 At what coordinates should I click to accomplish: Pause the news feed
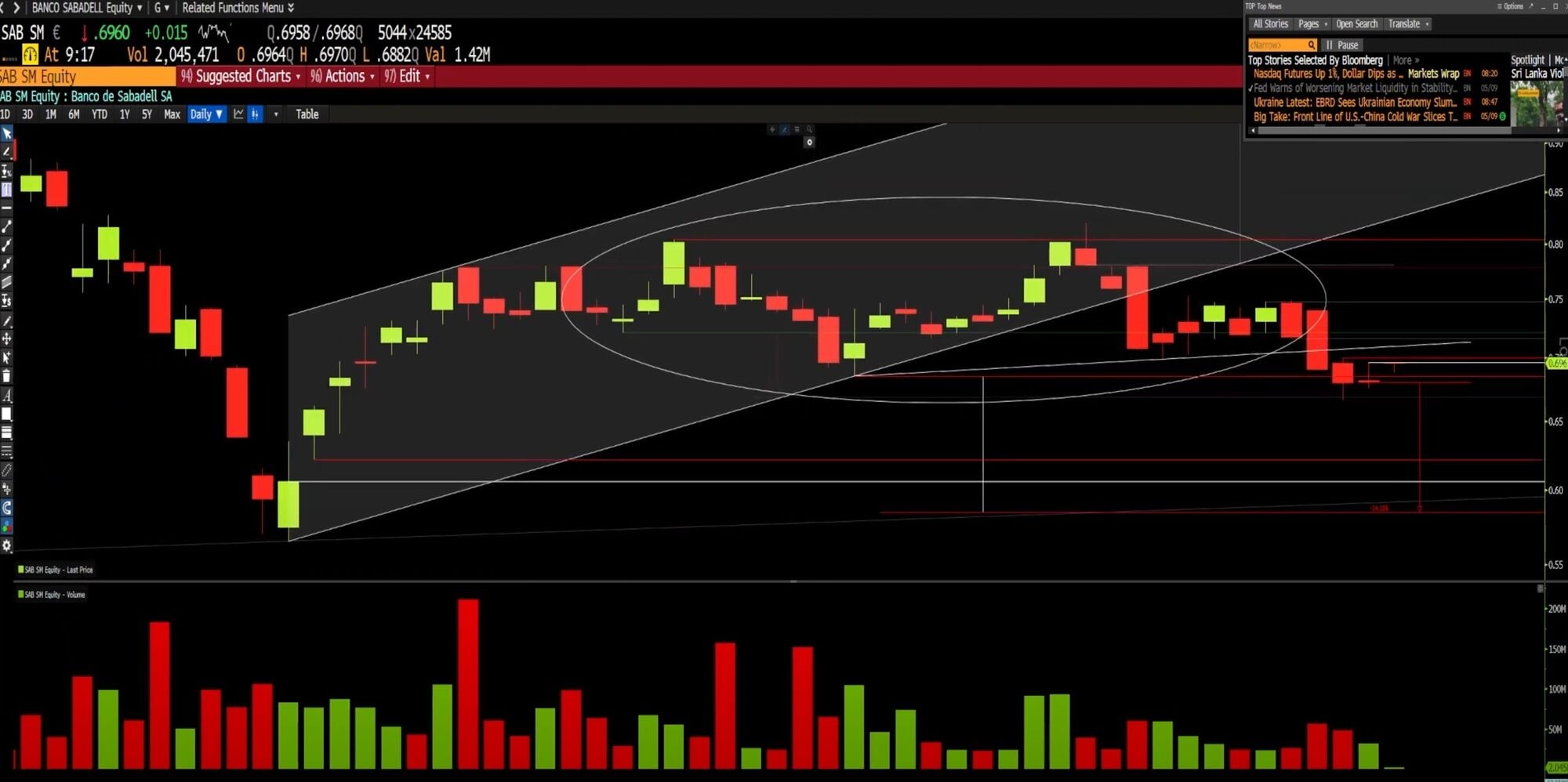coord(1342,45)
